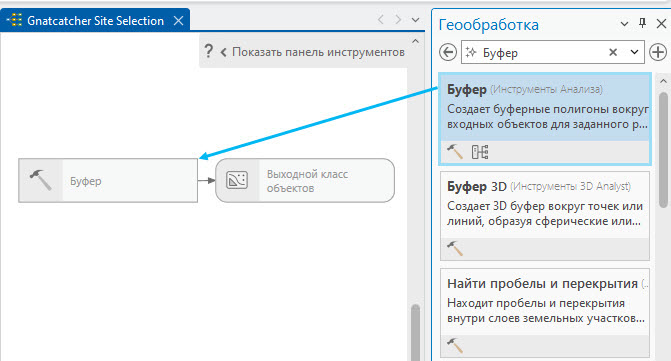Select the Буфер tool element in model
671x361 pixels.
108,180
